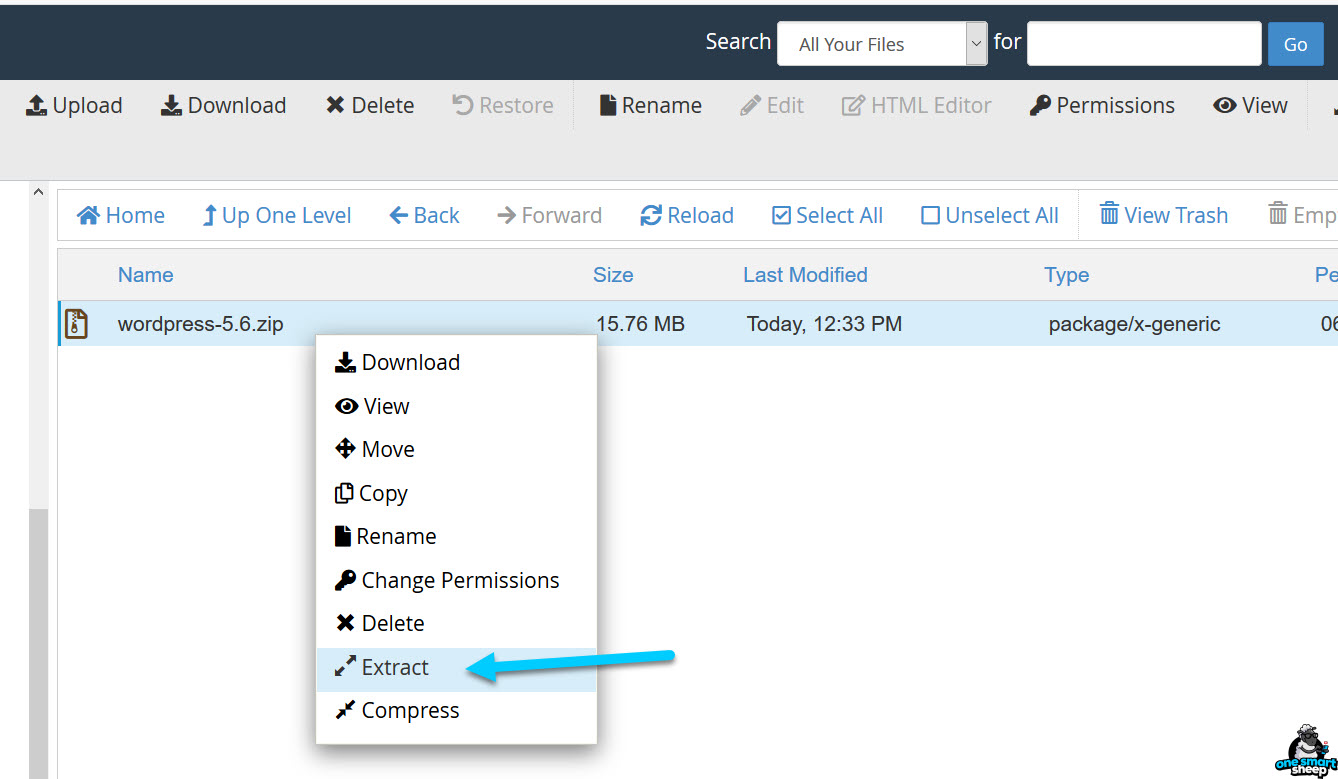Click the Permissions toolbar button
This screenshot has height=779, width=1338.
pos(1102,105)
